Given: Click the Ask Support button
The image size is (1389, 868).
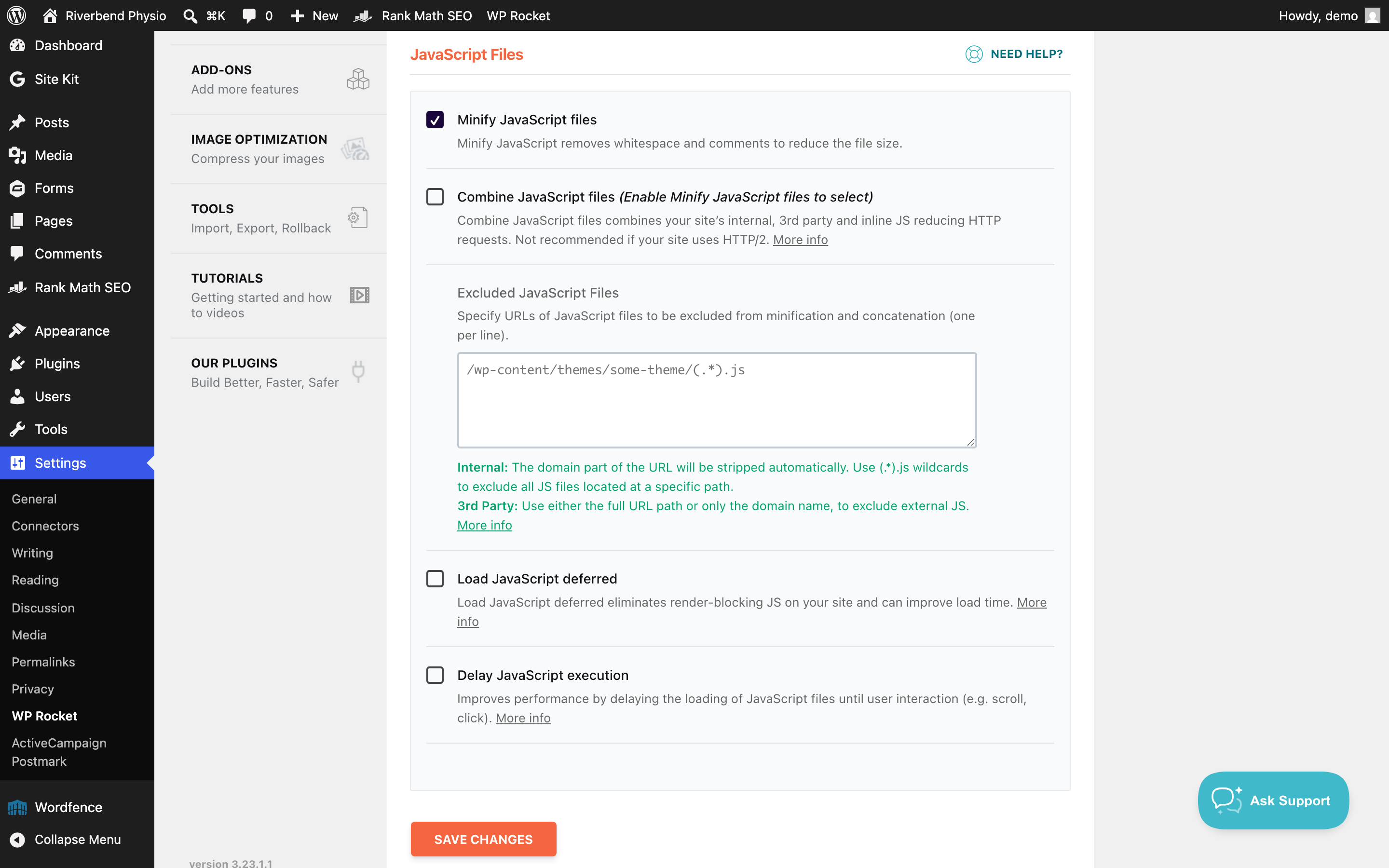Looking at the screenshot, I should point(1274,800).
